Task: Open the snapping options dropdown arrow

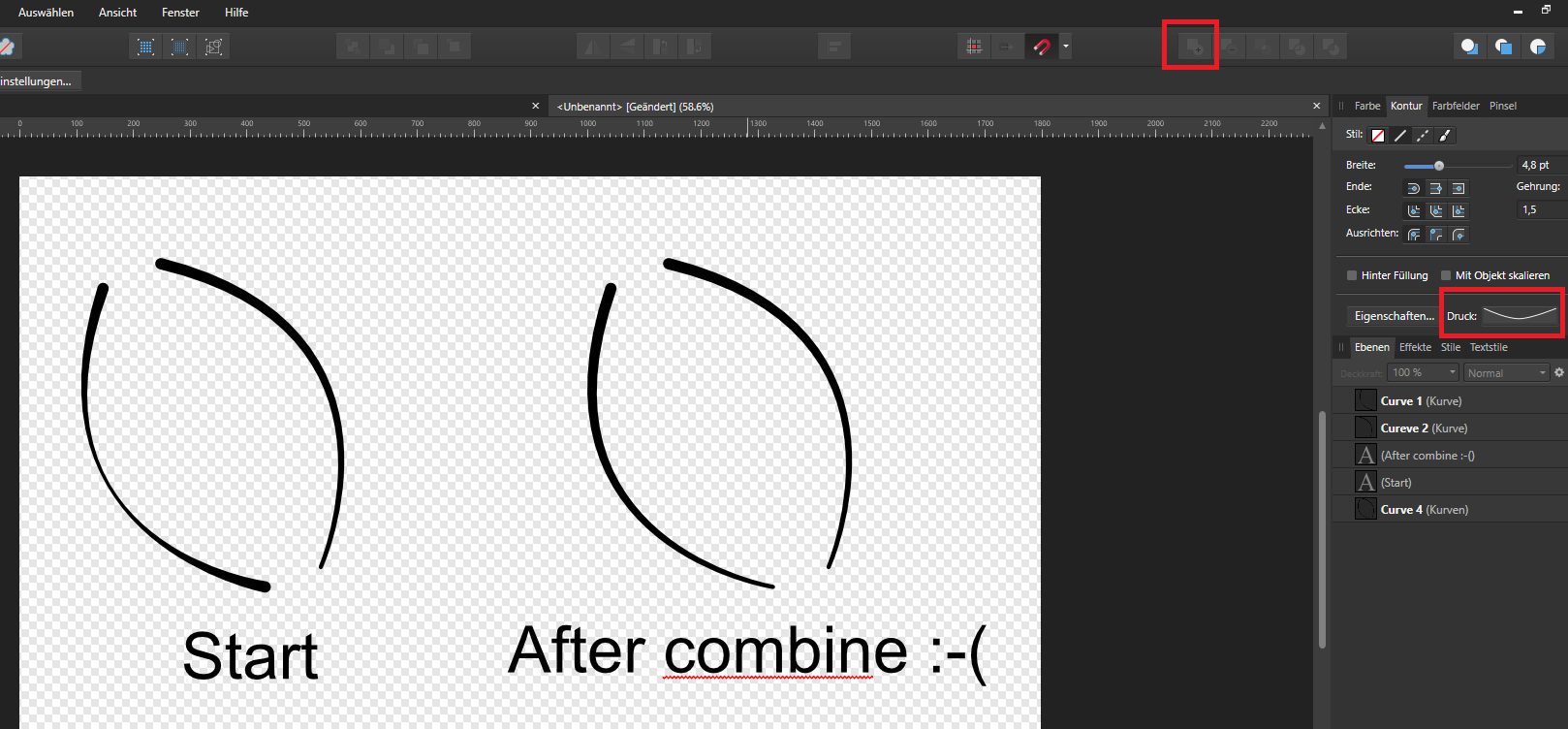Action: (x=1066, y=47)
